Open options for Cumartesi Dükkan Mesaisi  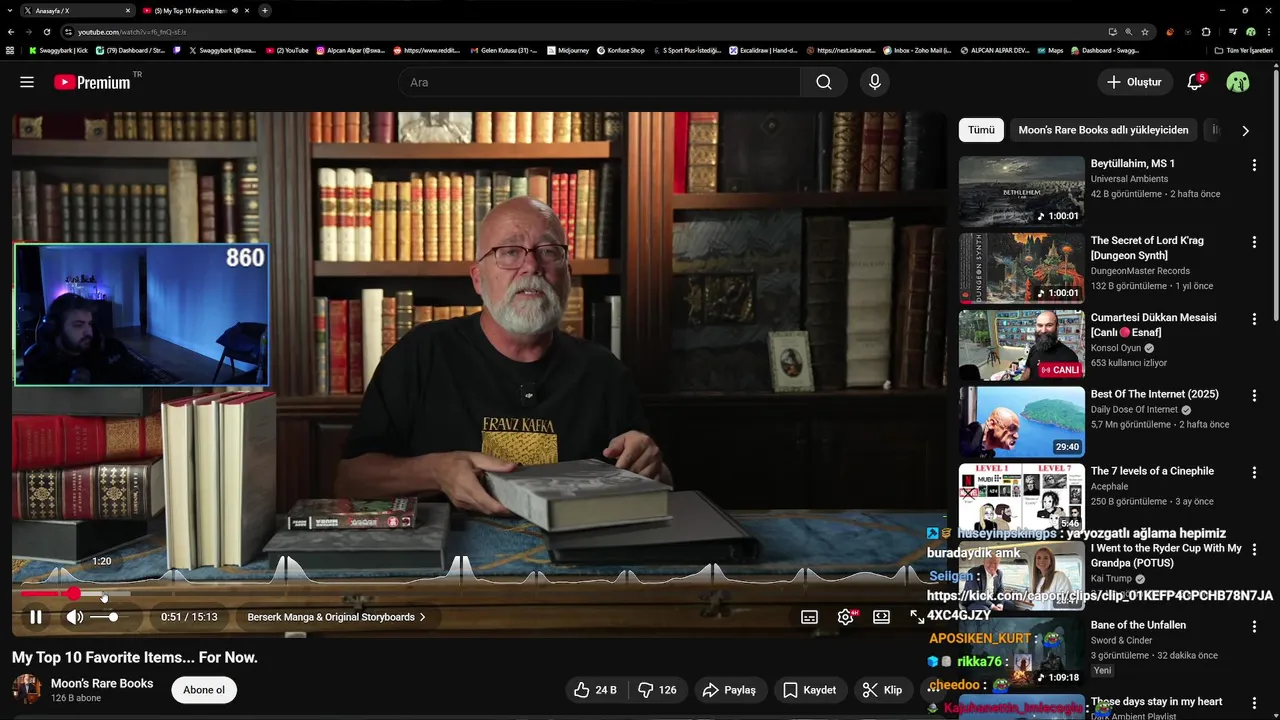click(1254, 319)
